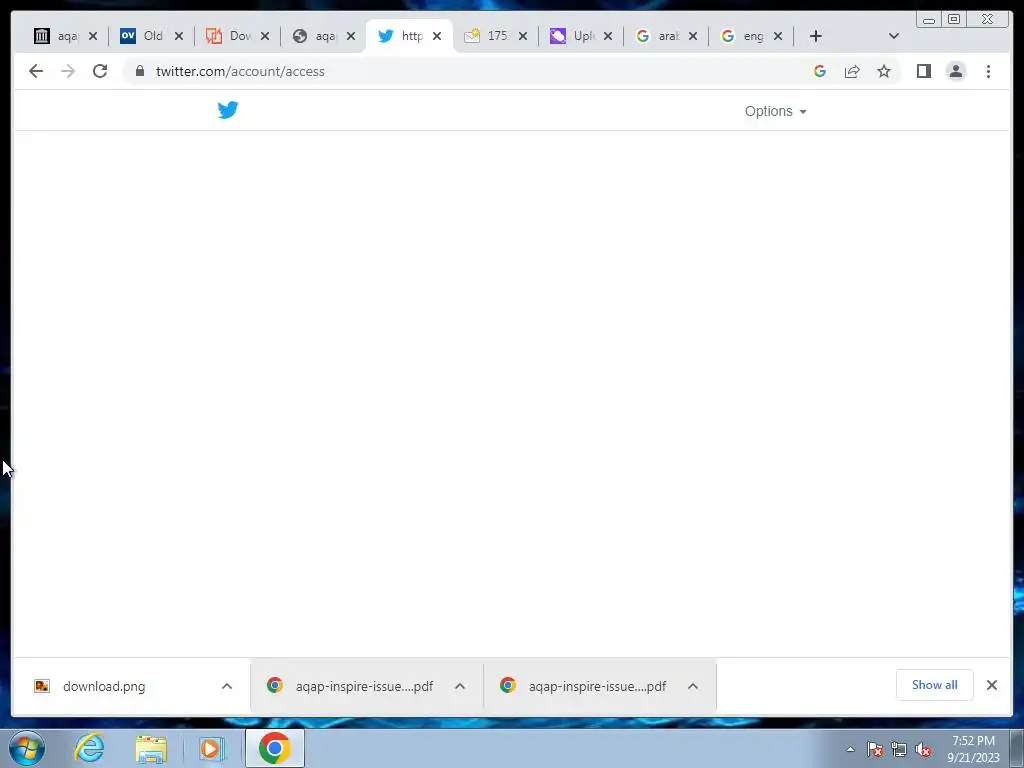Share this page using share icon

pyautogui.click(x=852, y=71)
